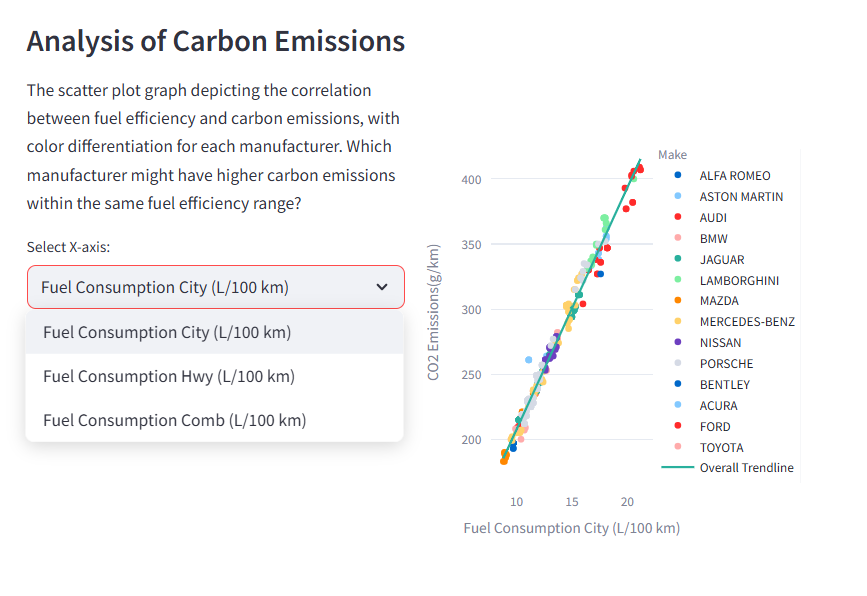Click y-axis tick label 300
This screenshot has width=867, height=596.
click(x=472, y=310)
